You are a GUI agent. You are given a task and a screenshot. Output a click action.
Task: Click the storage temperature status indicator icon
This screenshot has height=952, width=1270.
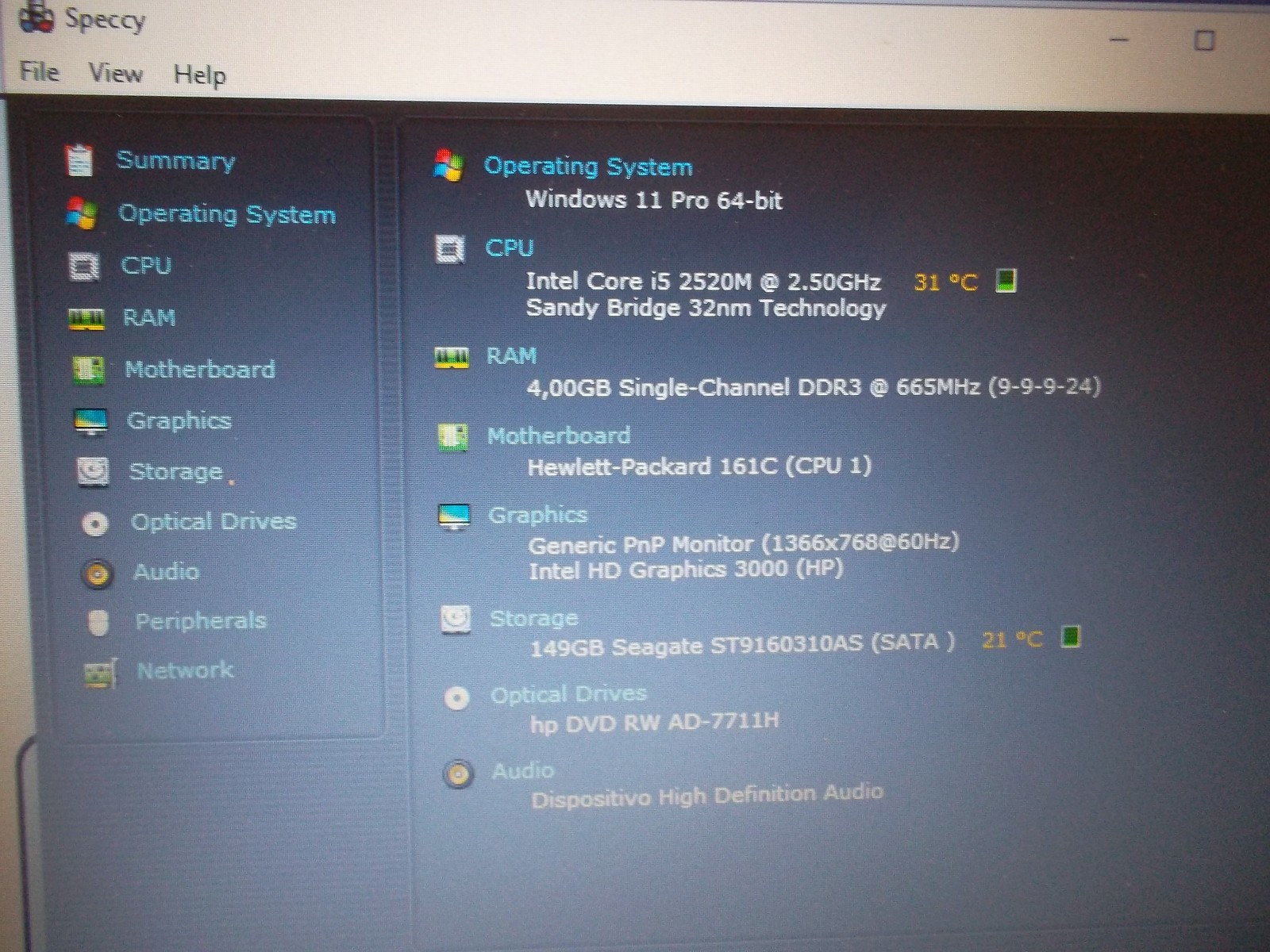point(1071,636)
